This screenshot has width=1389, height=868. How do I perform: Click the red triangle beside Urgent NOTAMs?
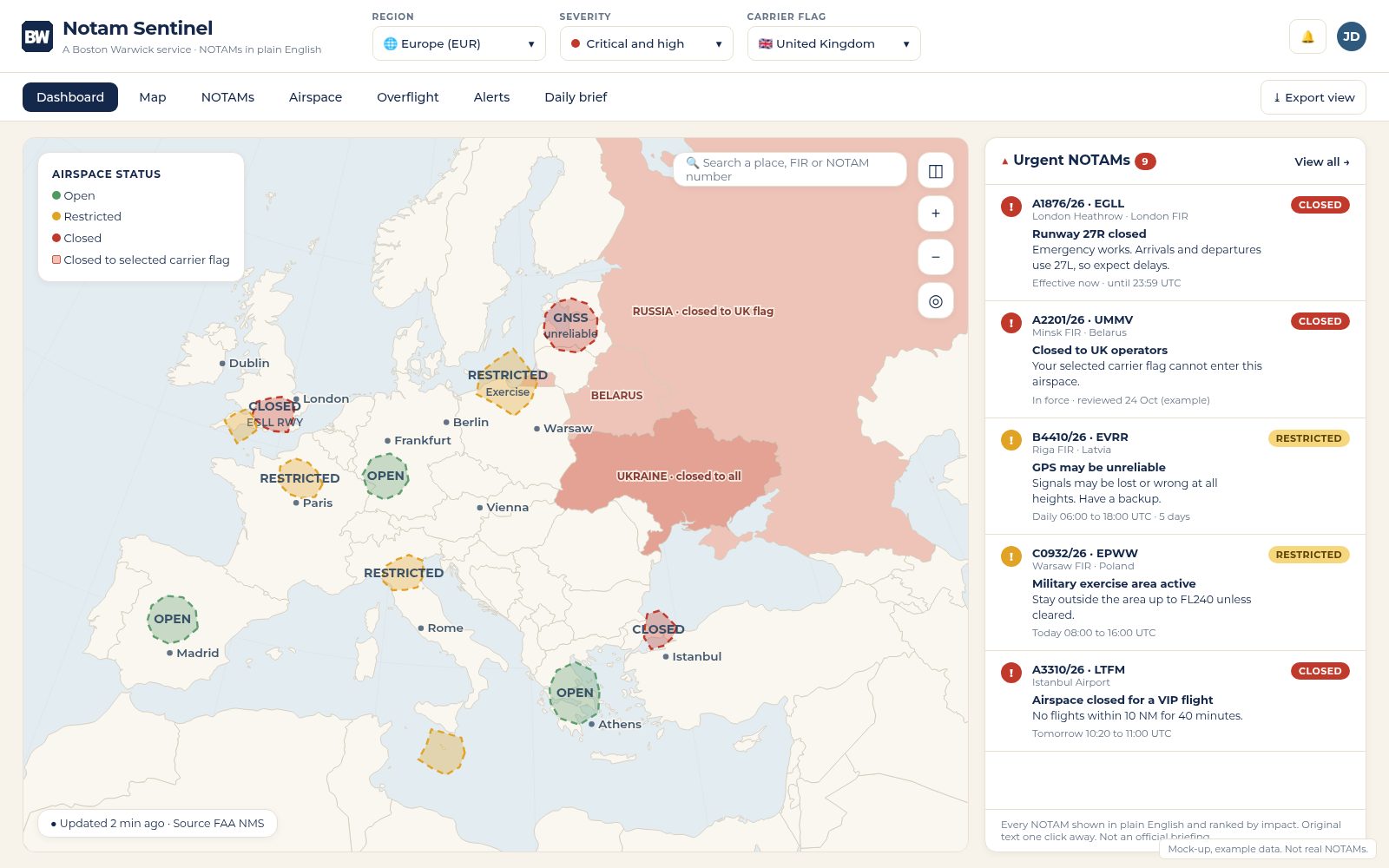[1005, 161]
